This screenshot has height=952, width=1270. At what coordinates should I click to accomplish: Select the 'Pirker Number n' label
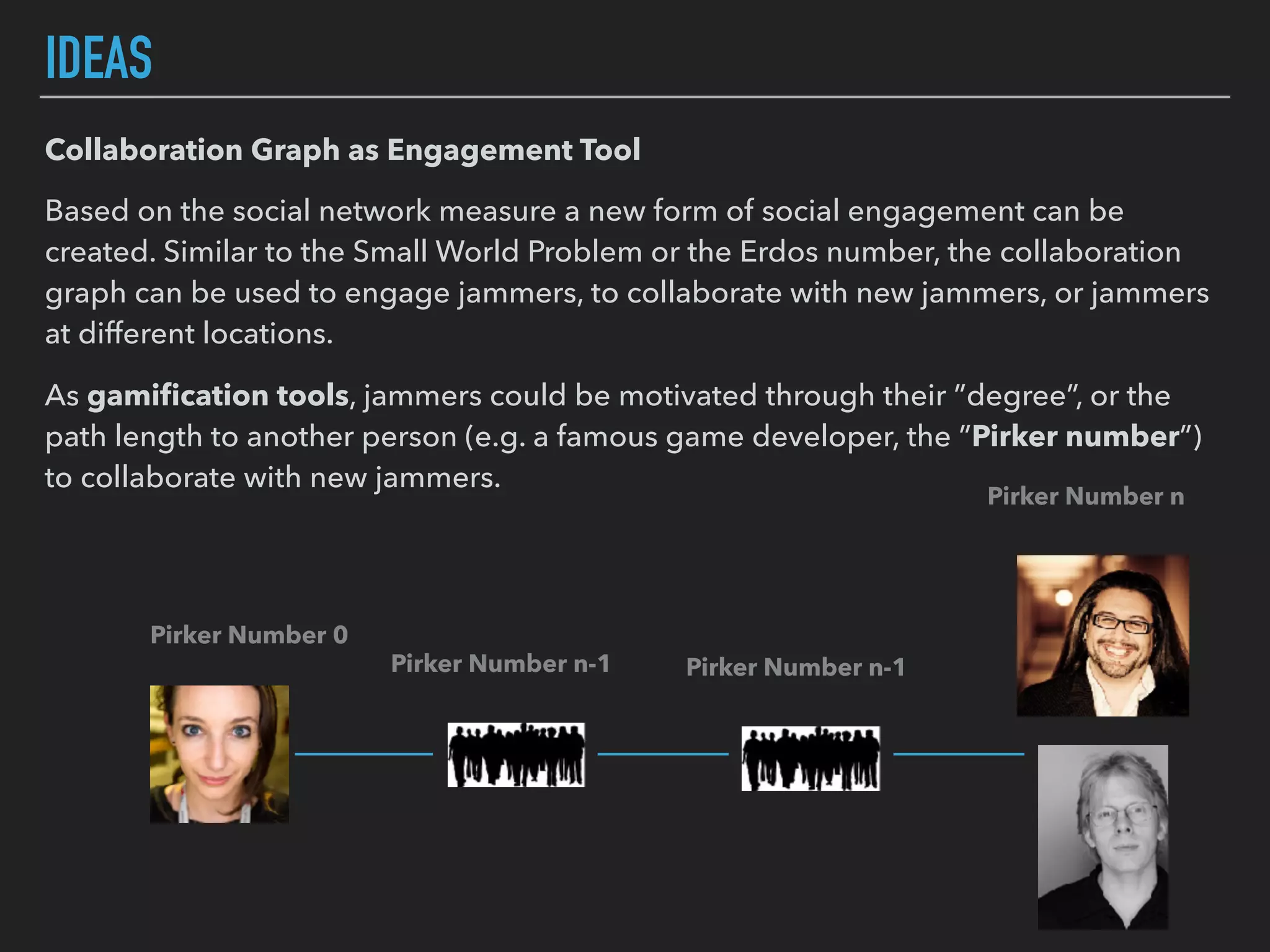point(1086,496)
